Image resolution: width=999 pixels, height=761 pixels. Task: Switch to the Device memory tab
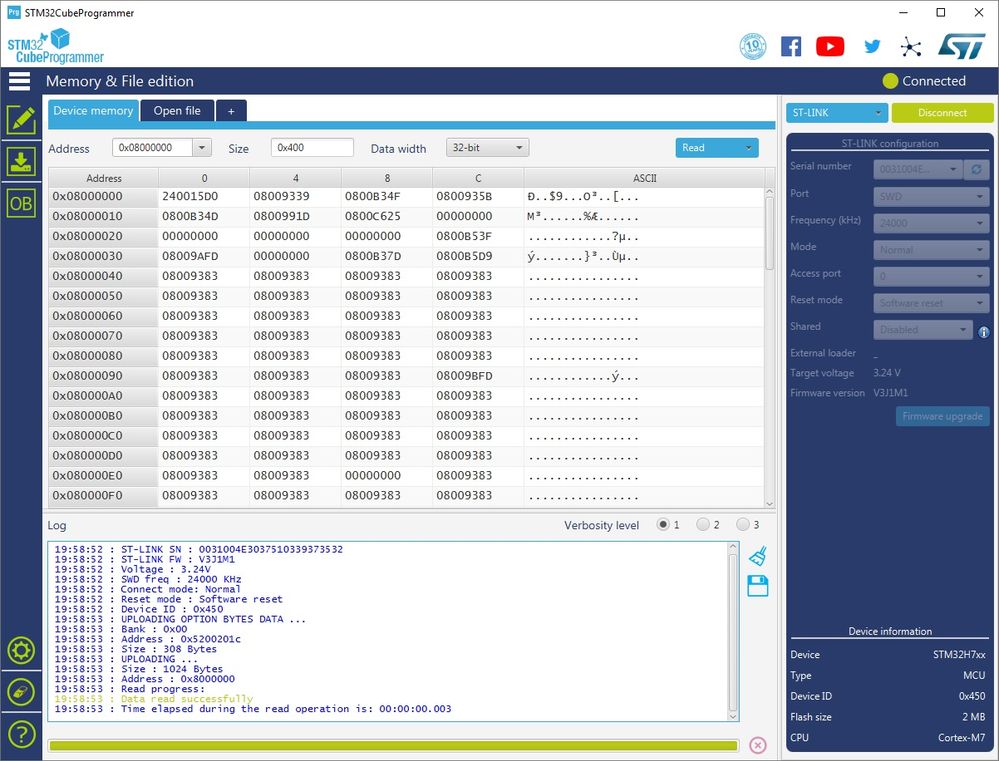[93, 111]
